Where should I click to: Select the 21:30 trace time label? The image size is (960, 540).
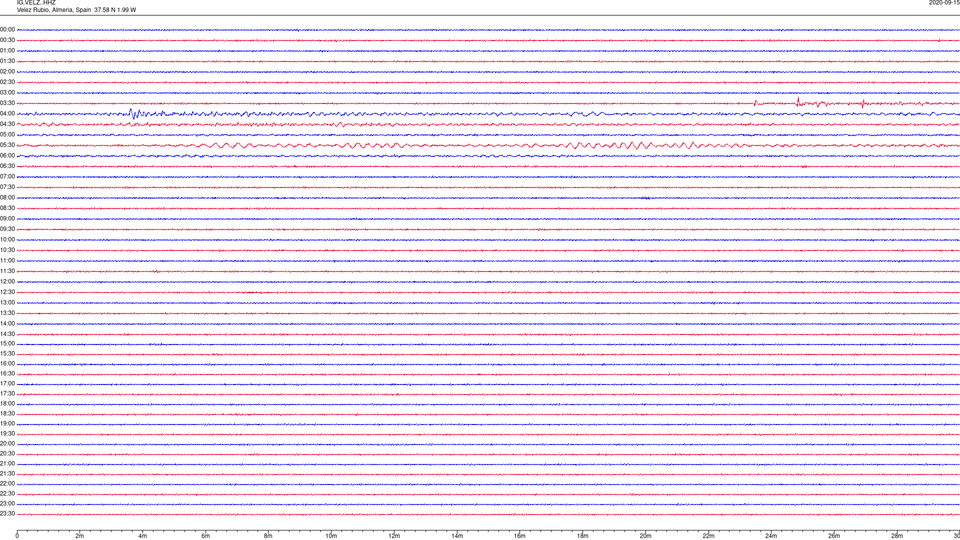click(7, 474)
